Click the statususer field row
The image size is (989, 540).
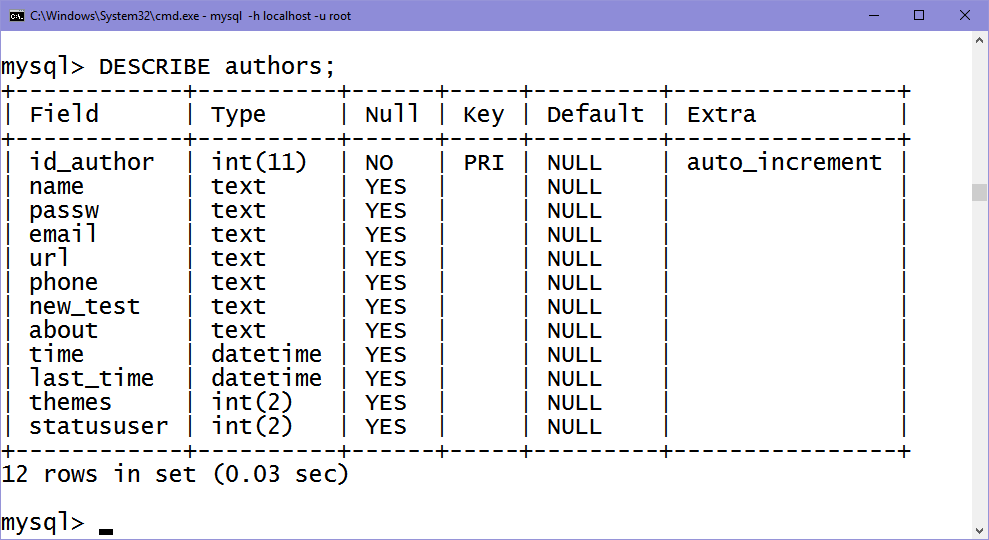454,426
